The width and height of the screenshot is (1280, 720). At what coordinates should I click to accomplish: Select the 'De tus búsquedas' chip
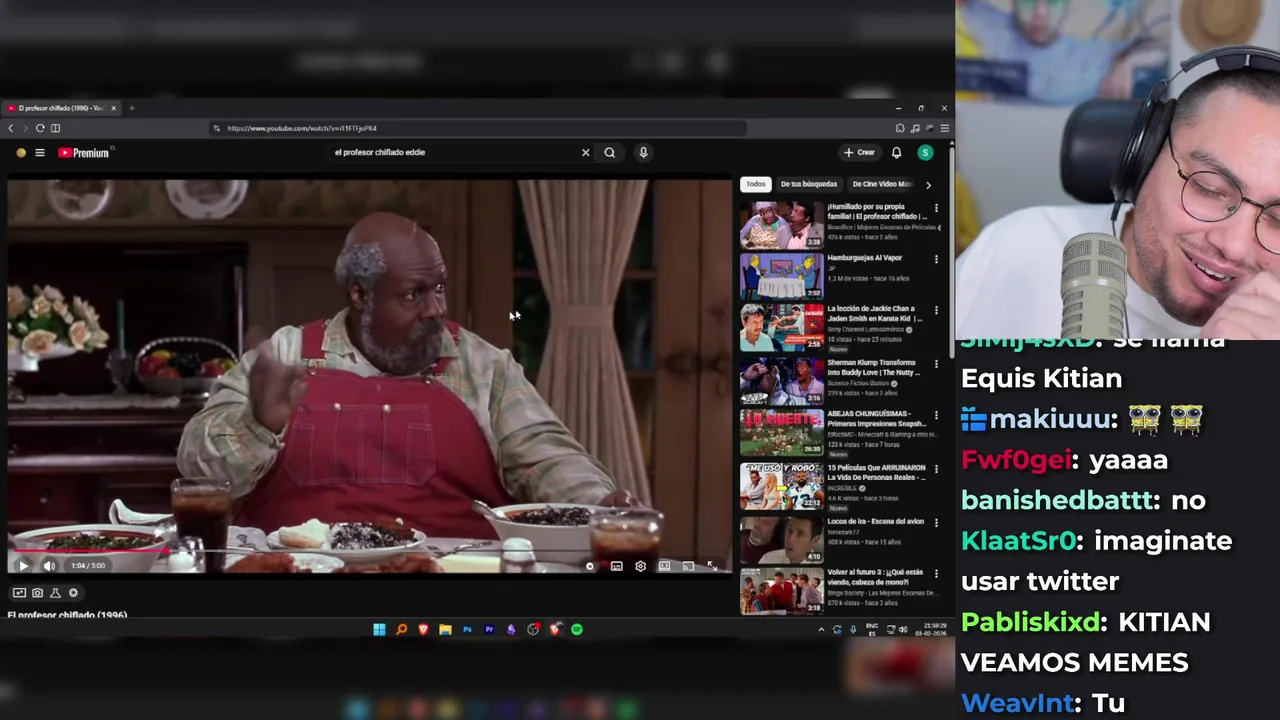click(x=809, y=184)
